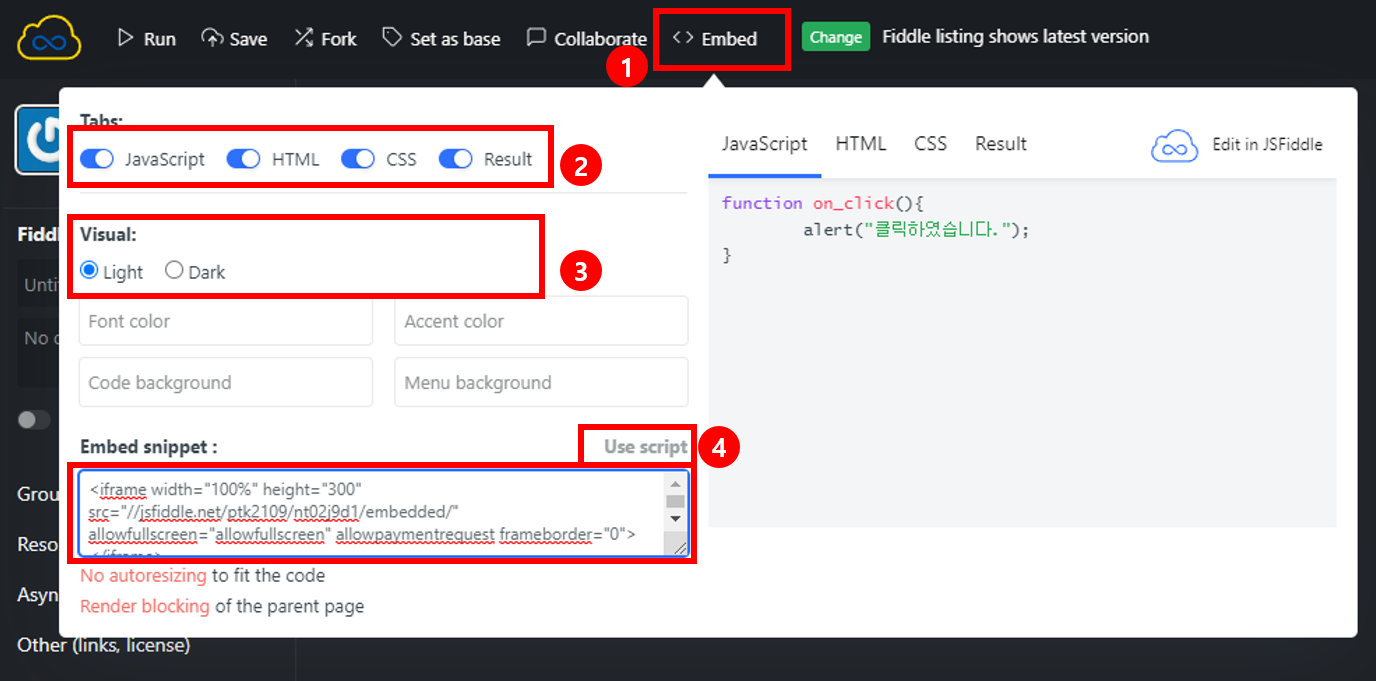This screenshot has width=1376, height=681.
Task: Open the Embed panel
Action: coord(714,38)
